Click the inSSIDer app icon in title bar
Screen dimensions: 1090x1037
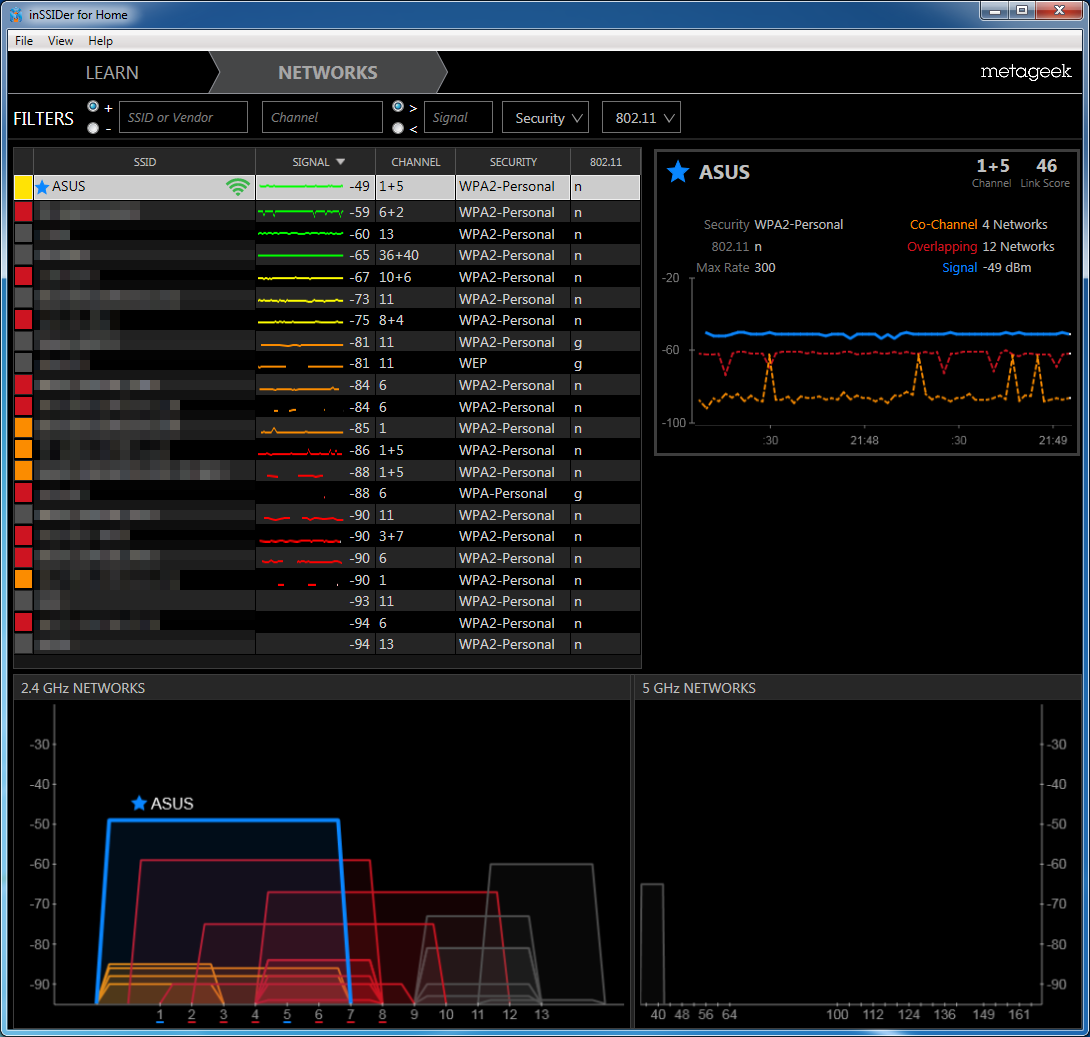coord(16,15)
